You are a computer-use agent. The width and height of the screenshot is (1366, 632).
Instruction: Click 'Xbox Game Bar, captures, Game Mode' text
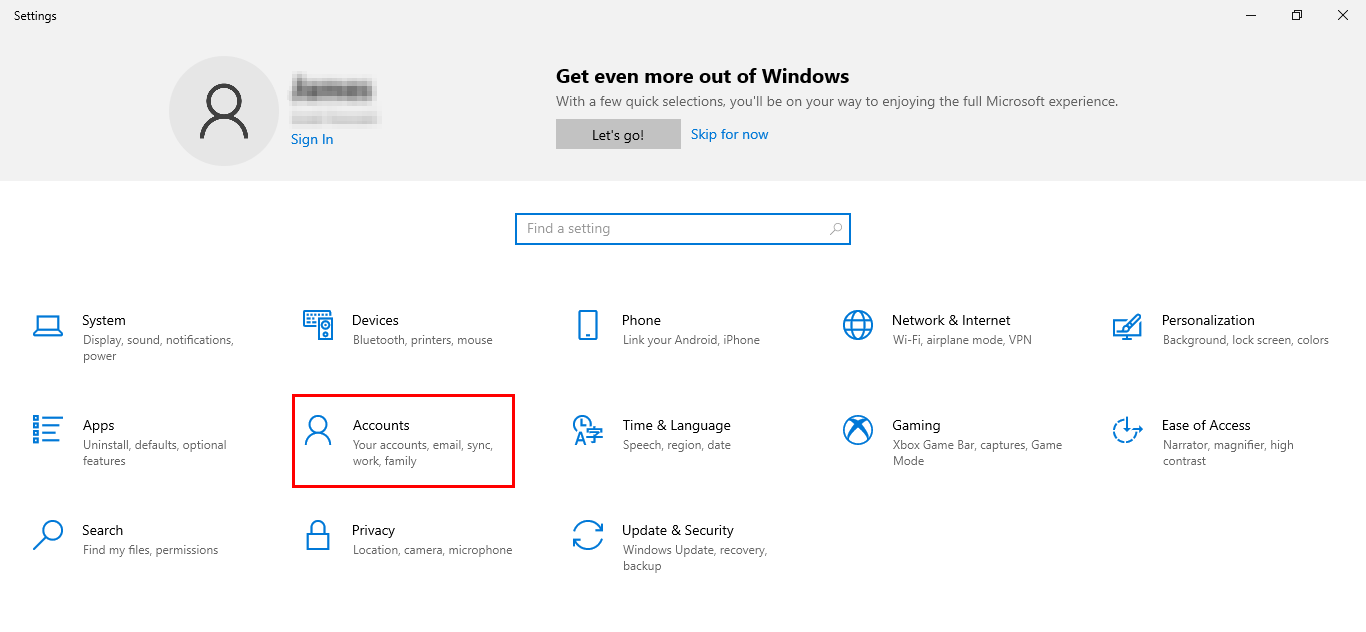977,453
